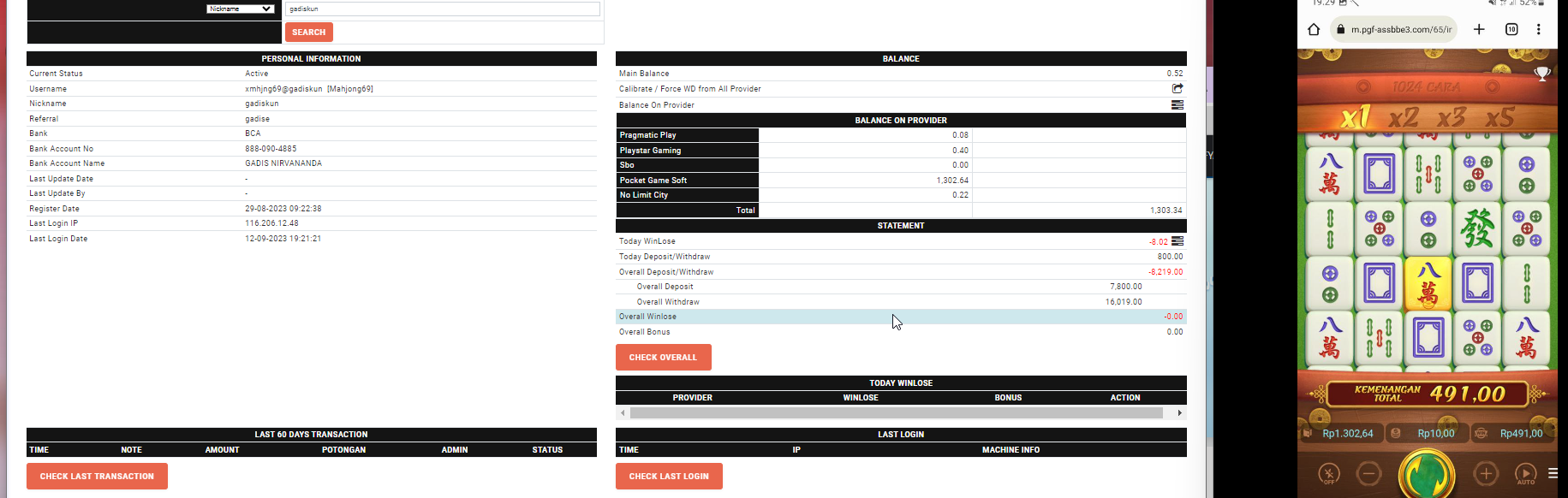
Task: Click the Main Balance value 0.52
Action: point(1174,73)
